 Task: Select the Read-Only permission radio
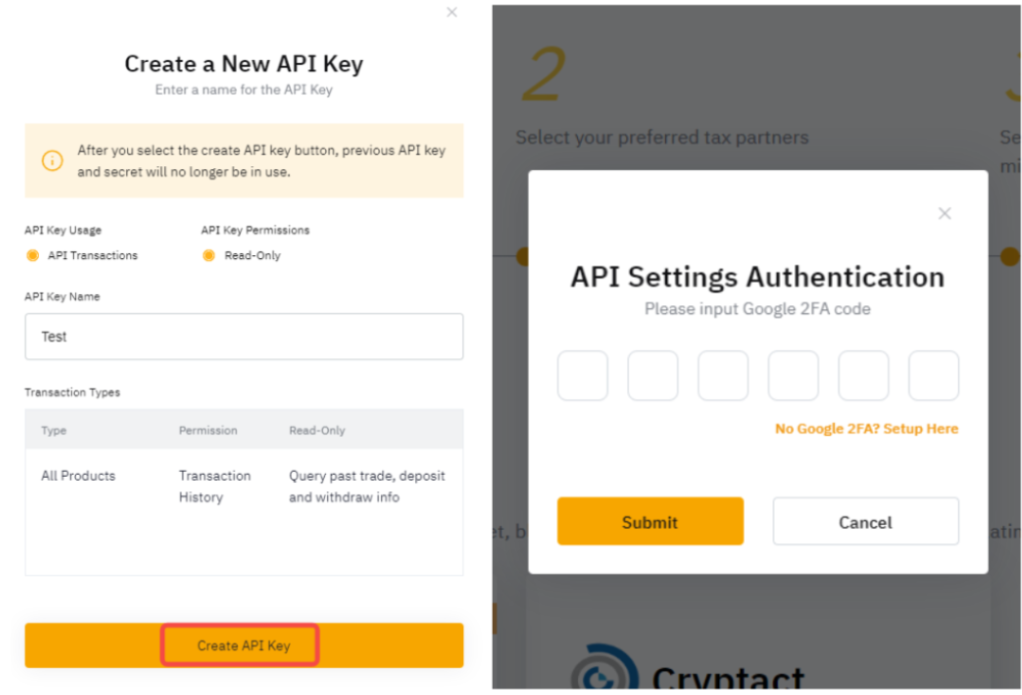click(x=209, y=255)
